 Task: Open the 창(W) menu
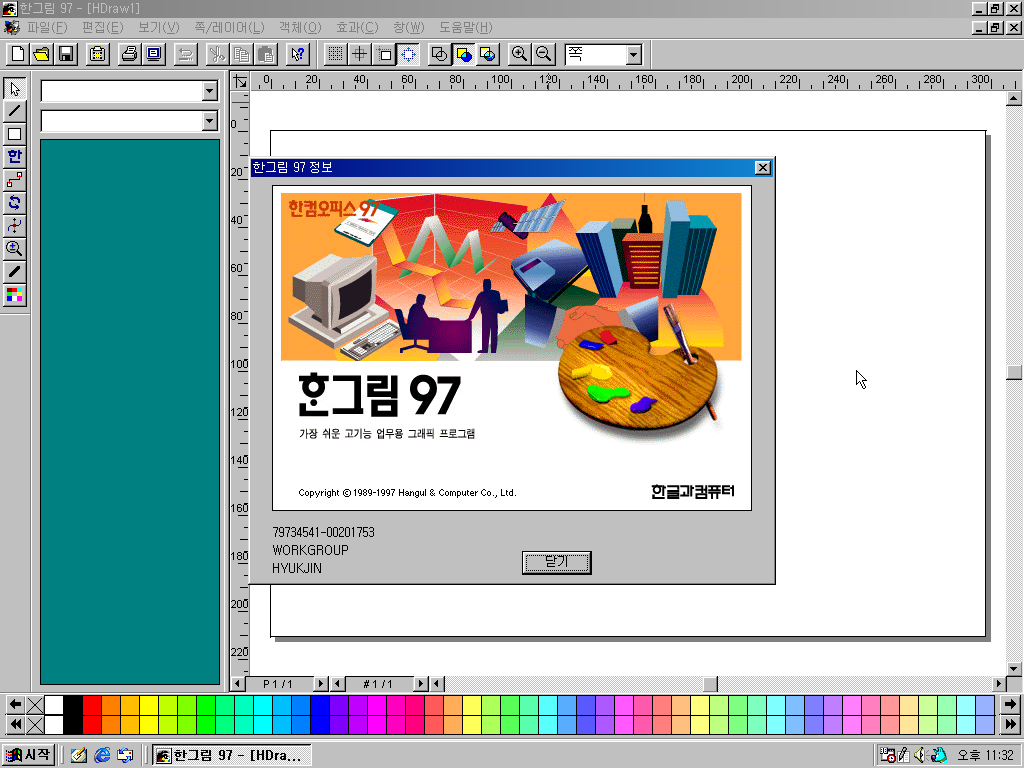409,27
